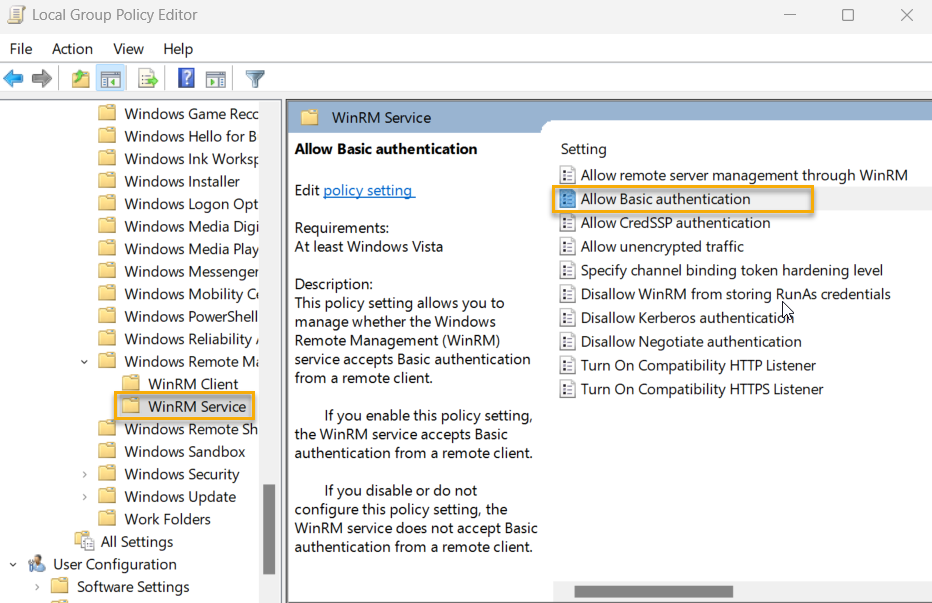Select the Windows PowerShell folder icon
932x603 pixels.
(x=107, y=316)
